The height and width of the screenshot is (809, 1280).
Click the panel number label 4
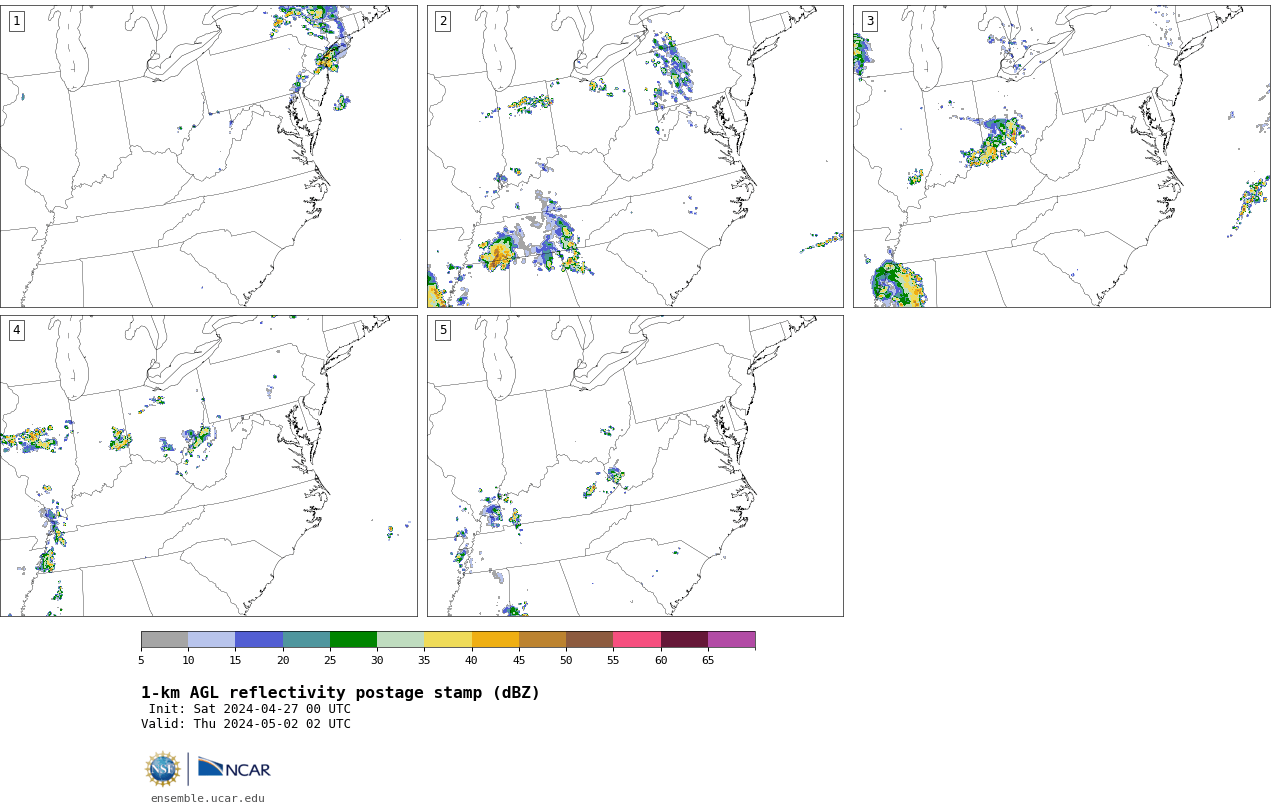point(16,330)
